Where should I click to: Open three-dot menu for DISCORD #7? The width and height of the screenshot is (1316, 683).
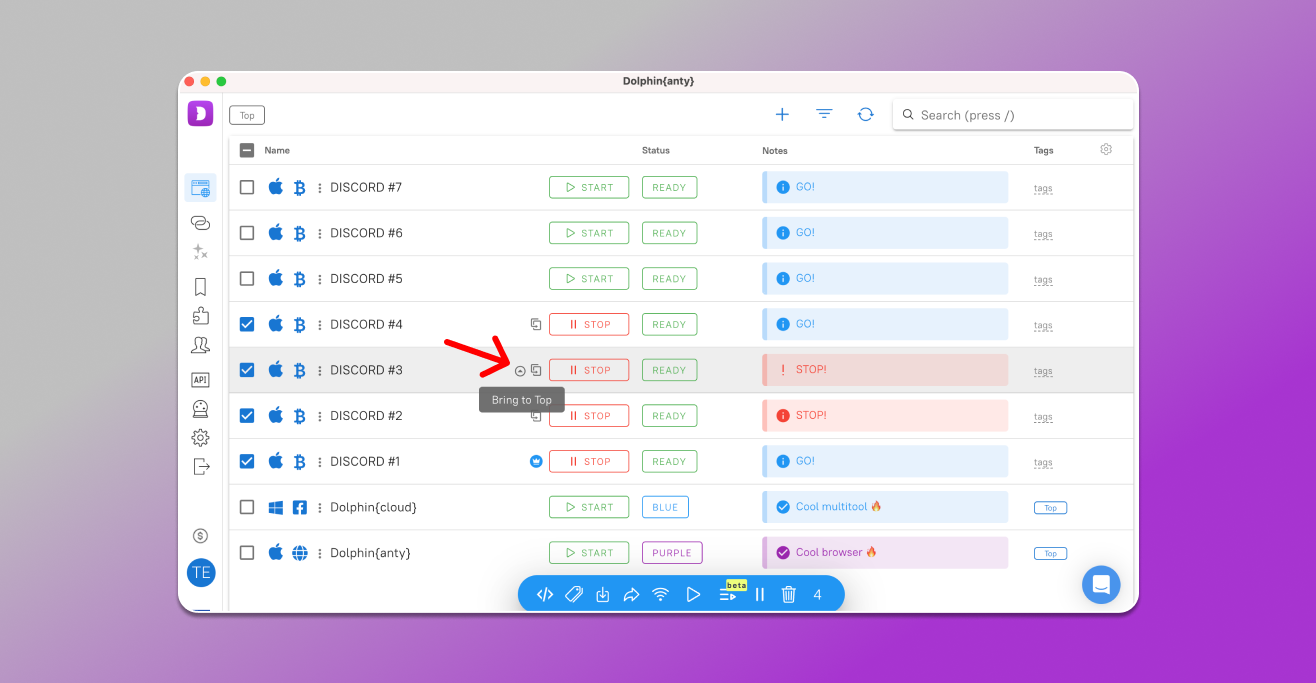coord(320,188)
